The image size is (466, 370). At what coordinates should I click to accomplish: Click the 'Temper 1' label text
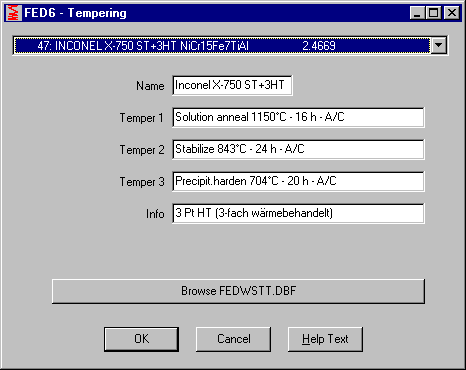pyautogui.click(x=142, y=118)
